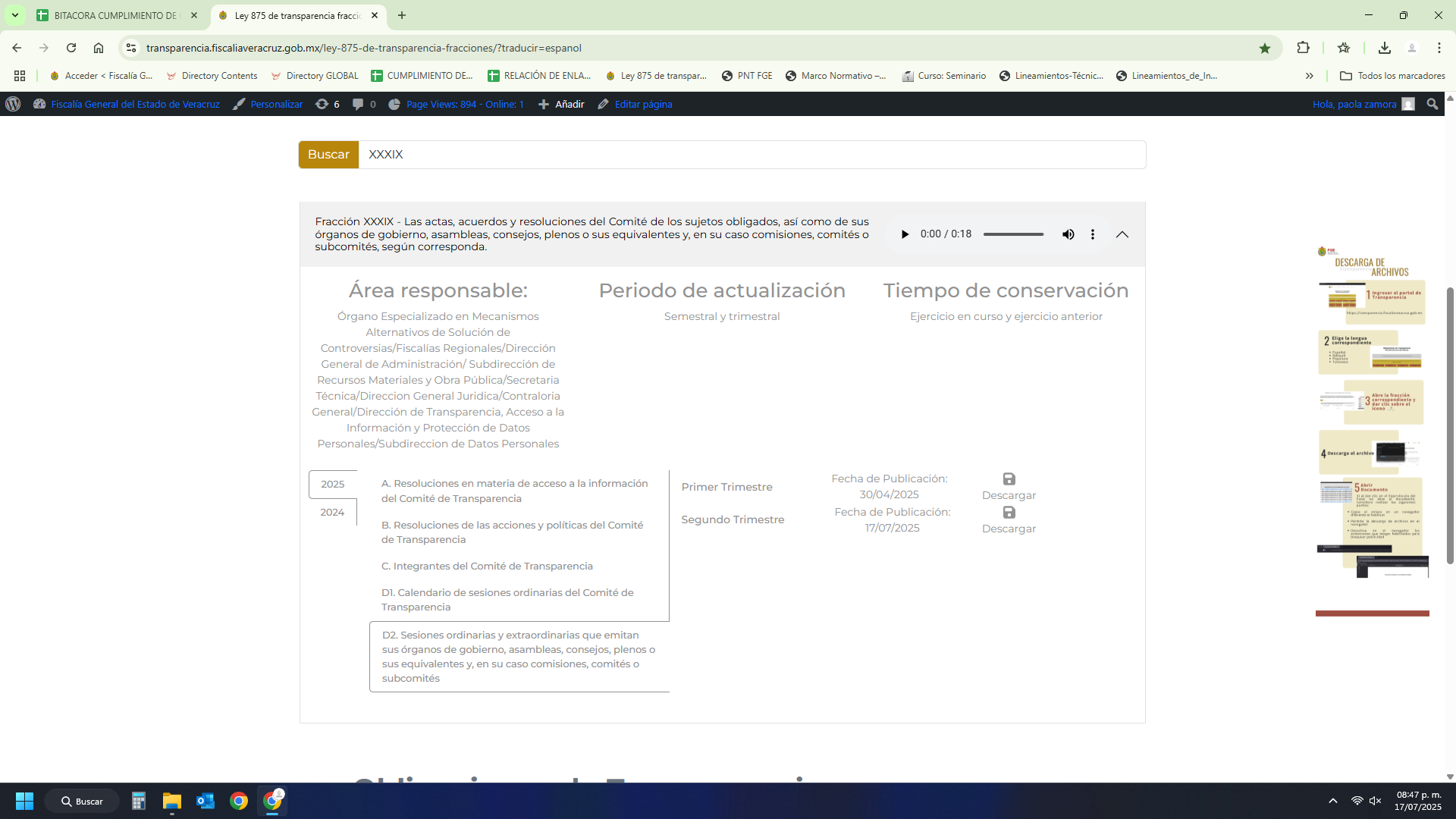The width and height of the screenshot is (1456, 819).
Task: Open Outlook from the taskbar
Action: [205, 802]
